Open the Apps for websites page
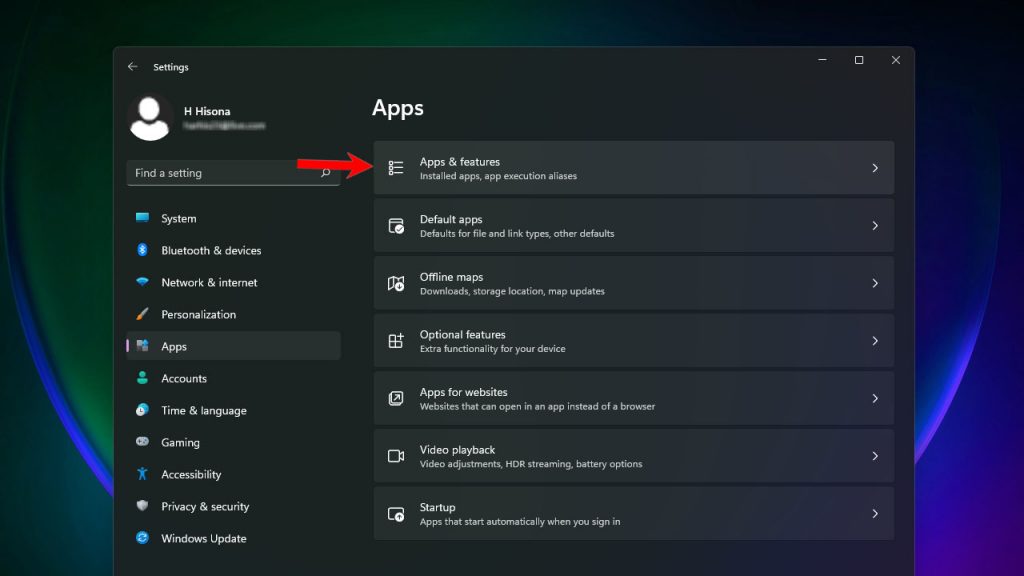Screen dimensions: 1024x576 [633, 398]
